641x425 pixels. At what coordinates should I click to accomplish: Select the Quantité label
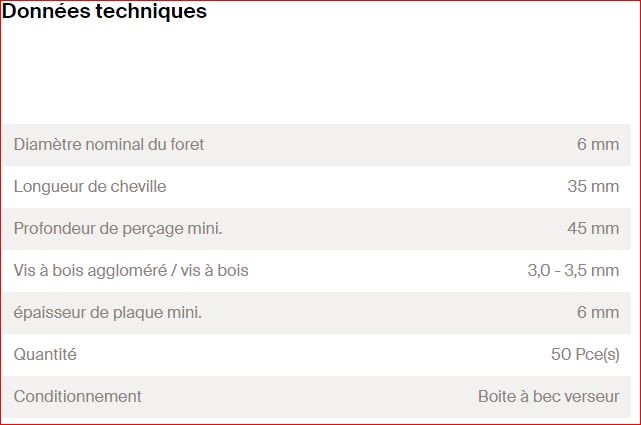pos(45,354)
